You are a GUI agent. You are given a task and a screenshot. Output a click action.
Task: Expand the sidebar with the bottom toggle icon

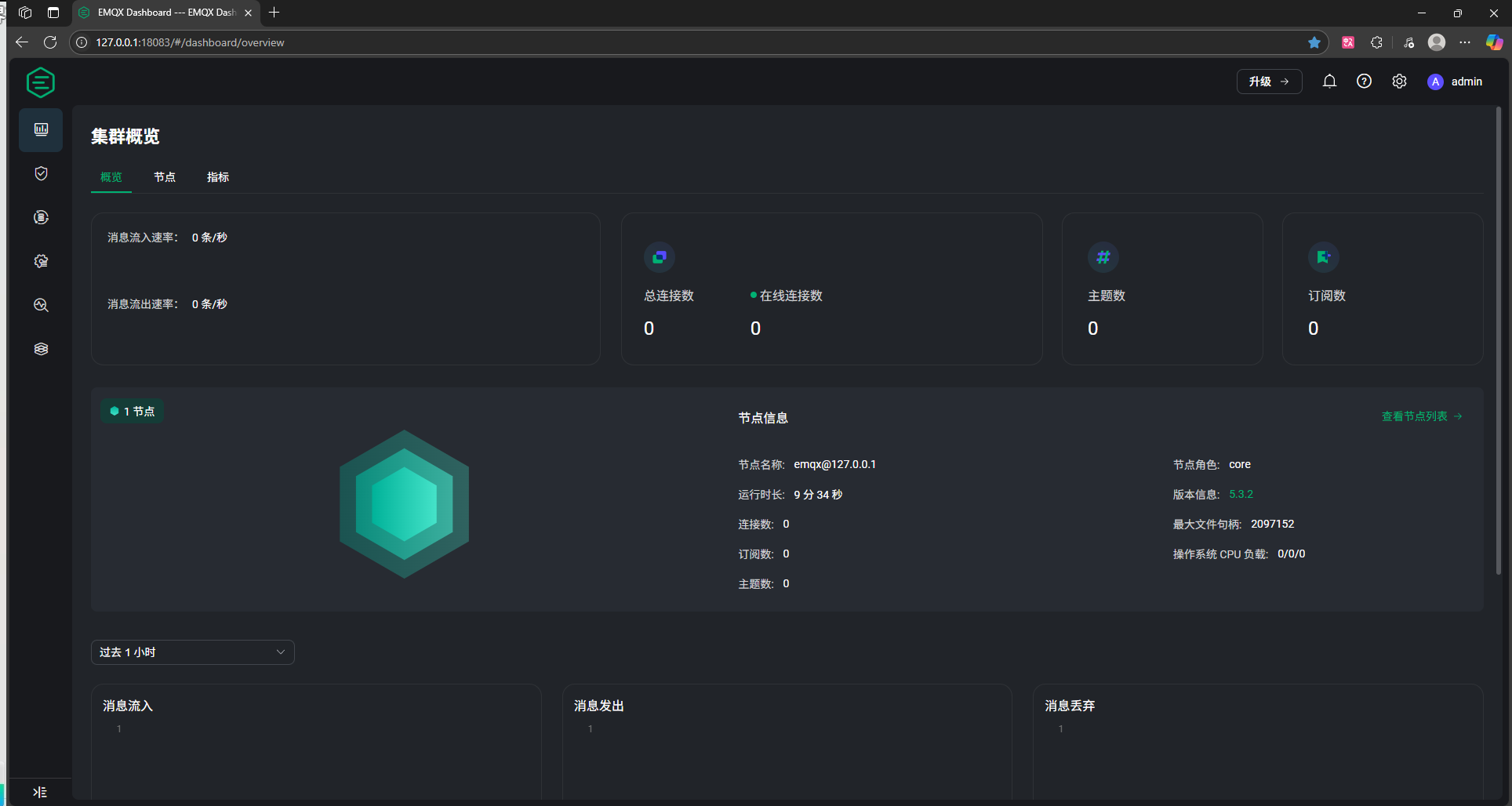[40, 792]
